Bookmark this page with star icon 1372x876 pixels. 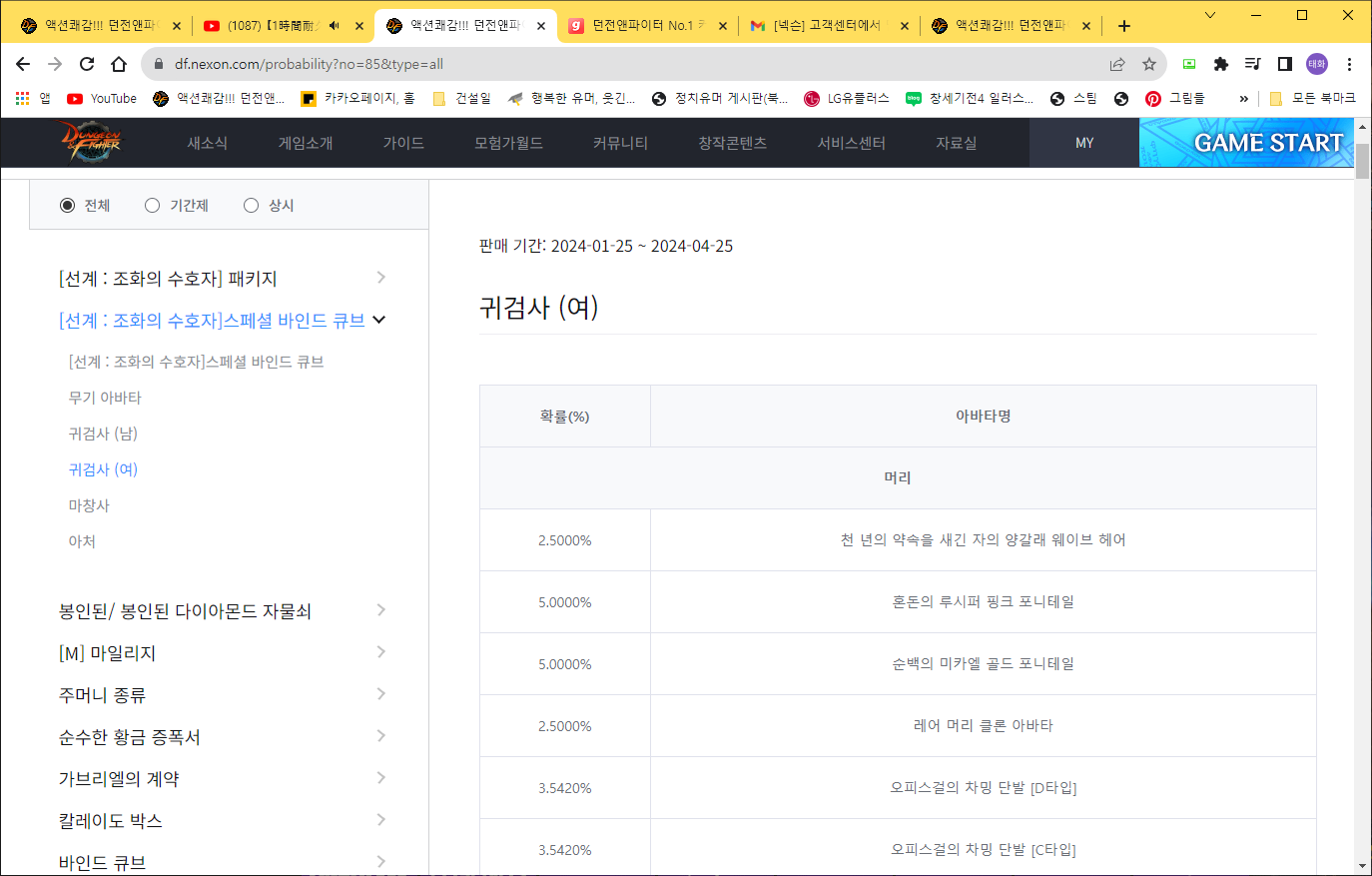(1149, 64)
